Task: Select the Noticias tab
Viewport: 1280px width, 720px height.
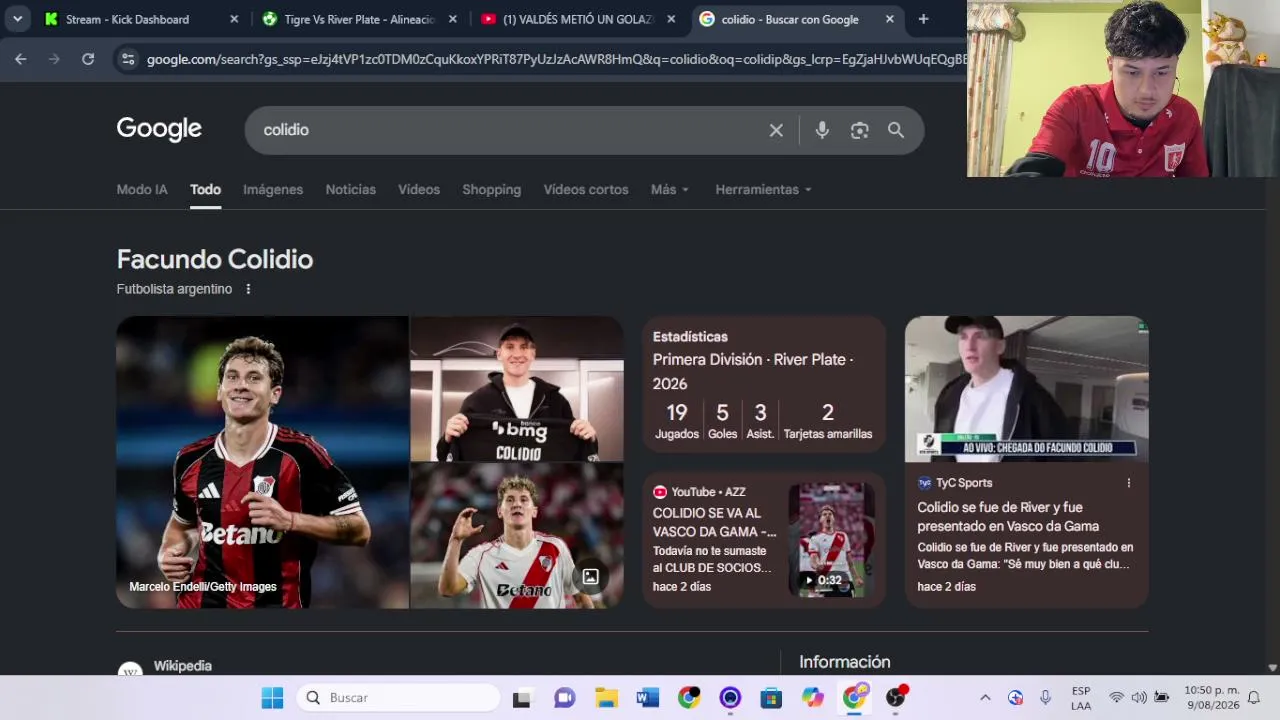Action: click(351, 190)
